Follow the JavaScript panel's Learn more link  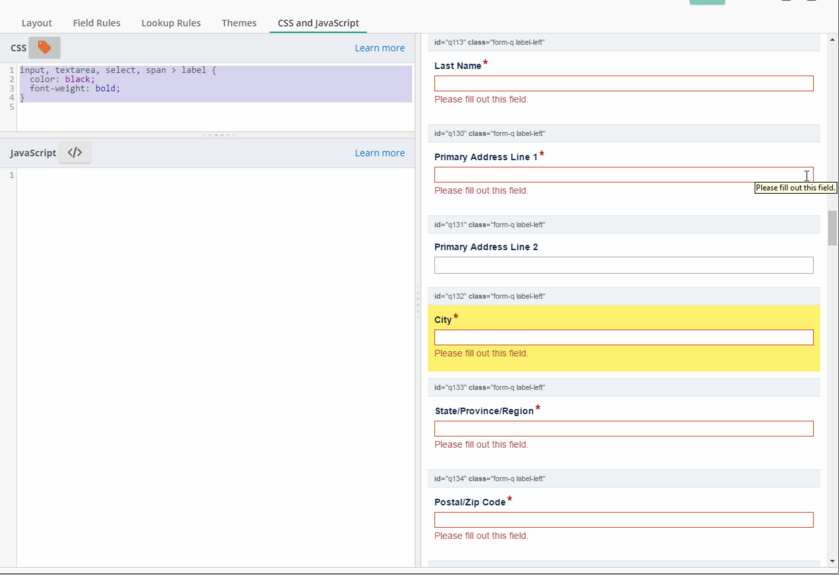[379, 153]
